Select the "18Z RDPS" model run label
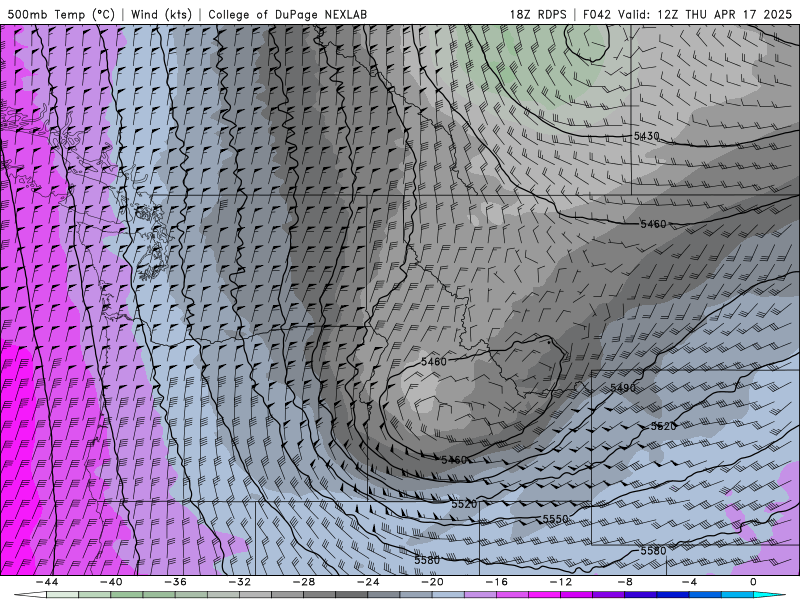This screenshot has width=800, height=600. (x=538, y=14)
